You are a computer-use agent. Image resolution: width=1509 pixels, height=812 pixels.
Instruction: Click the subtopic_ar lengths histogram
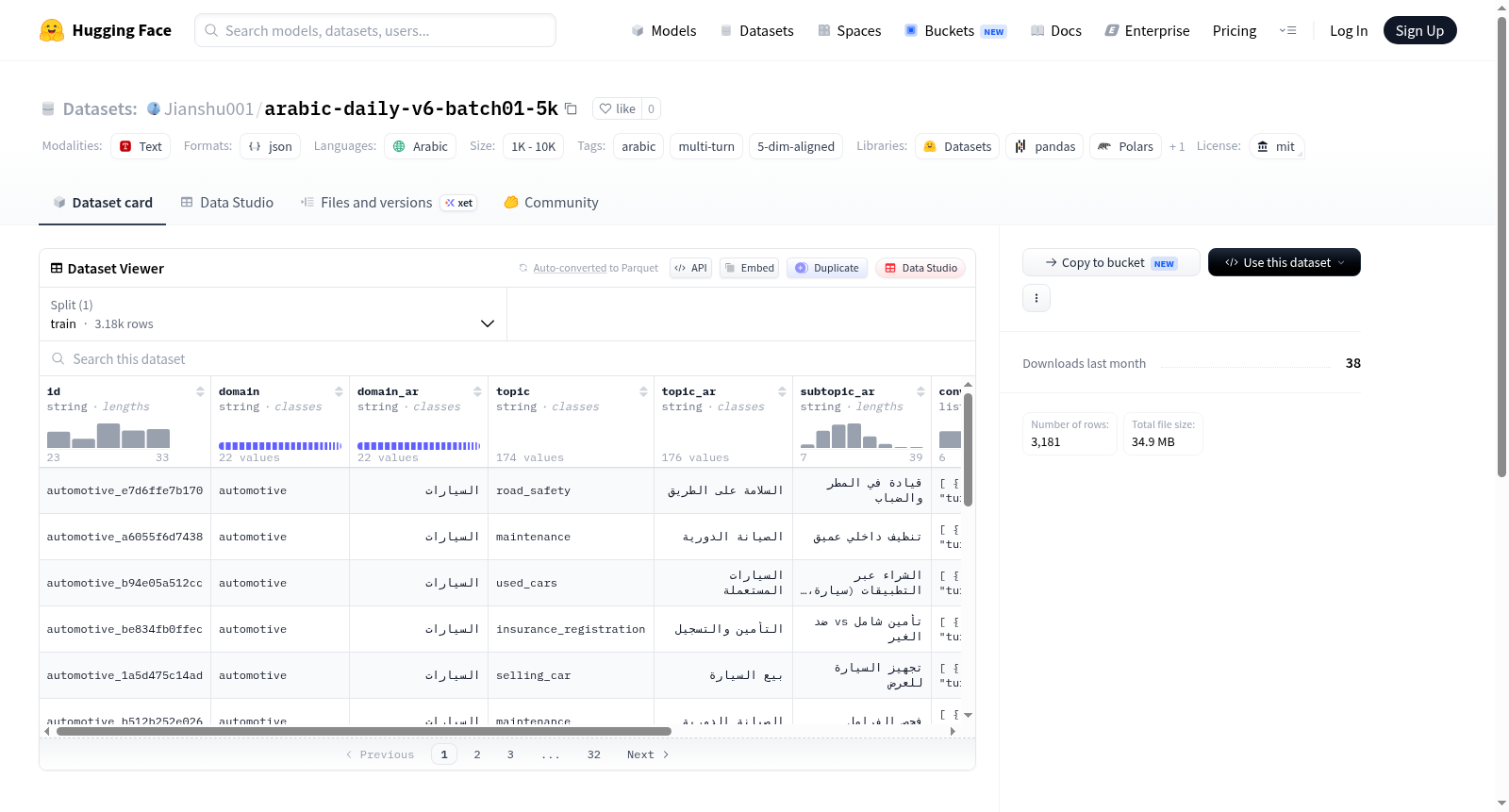click(x=862, y=436)
